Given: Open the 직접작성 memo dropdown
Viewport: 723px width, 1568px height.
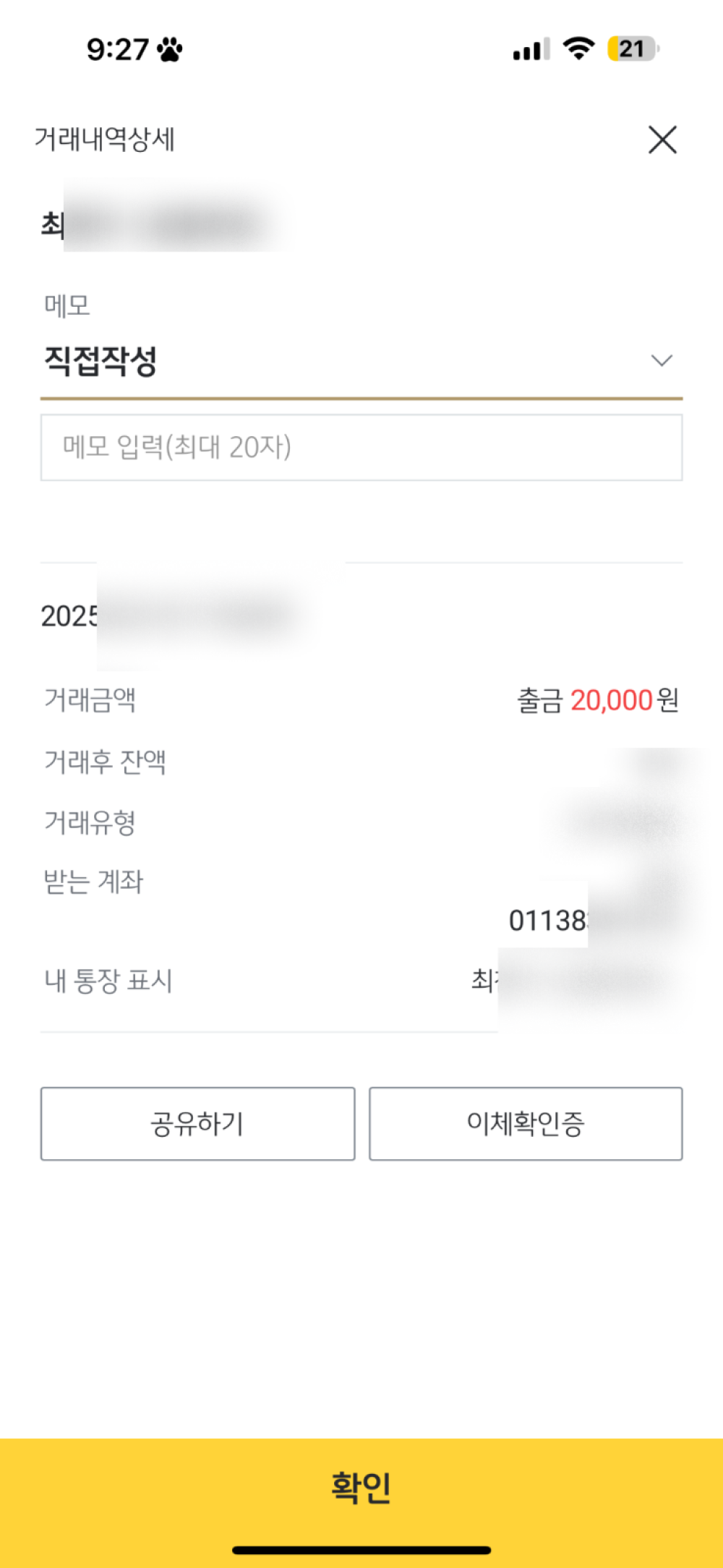Looking at the screenshot, I should click(x=100, y=360).
